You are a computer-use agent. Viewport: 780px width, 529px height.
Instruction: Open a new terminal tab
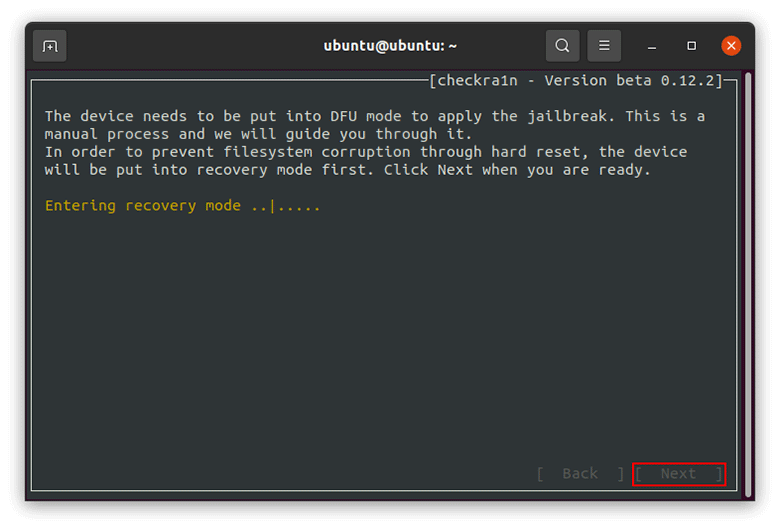point(49,46)
